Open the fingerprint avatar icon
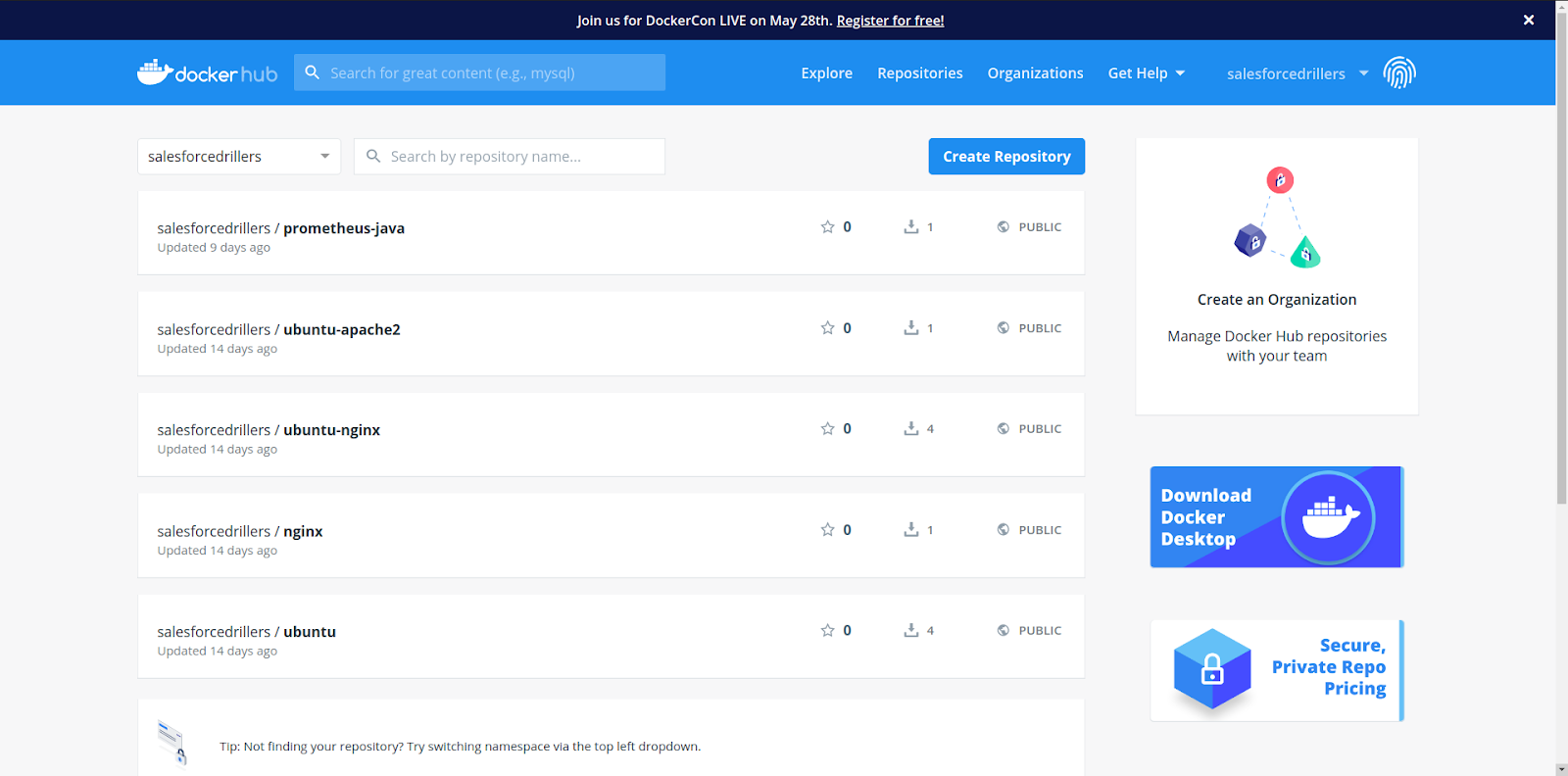 click(1399, 73)
